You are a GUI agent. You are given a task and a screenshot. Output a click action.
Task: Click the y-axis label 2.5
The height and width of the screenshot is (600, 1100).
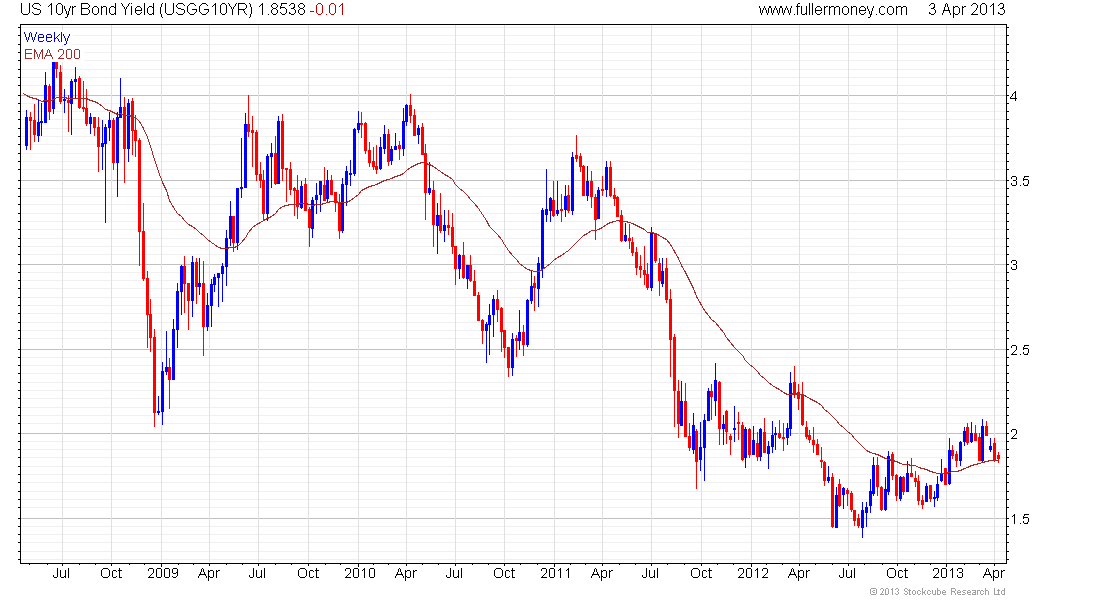[x=1019, y=350]
